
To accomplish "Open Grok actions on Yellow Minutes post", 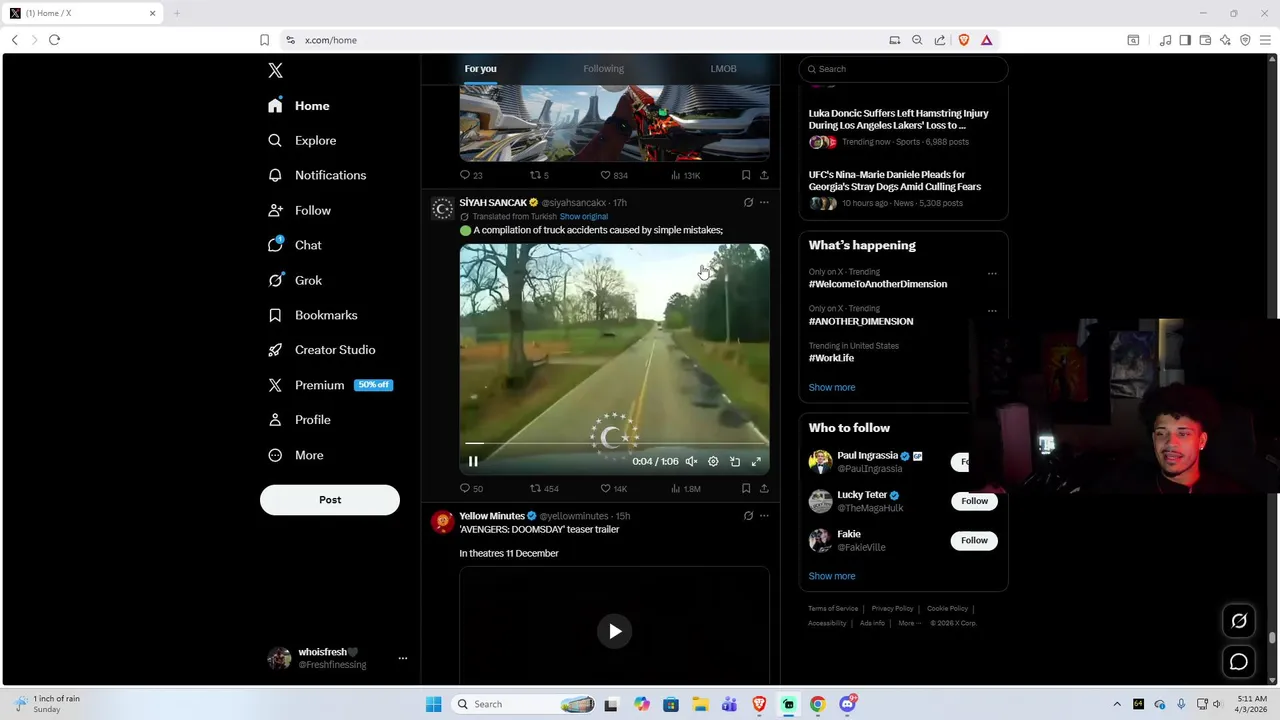I will coord(748,516).
